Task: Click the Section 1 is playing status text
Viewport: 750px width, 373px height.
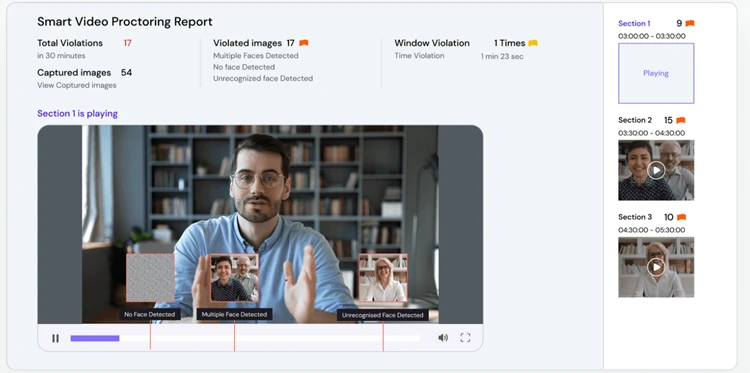Action: click(77, 114)
